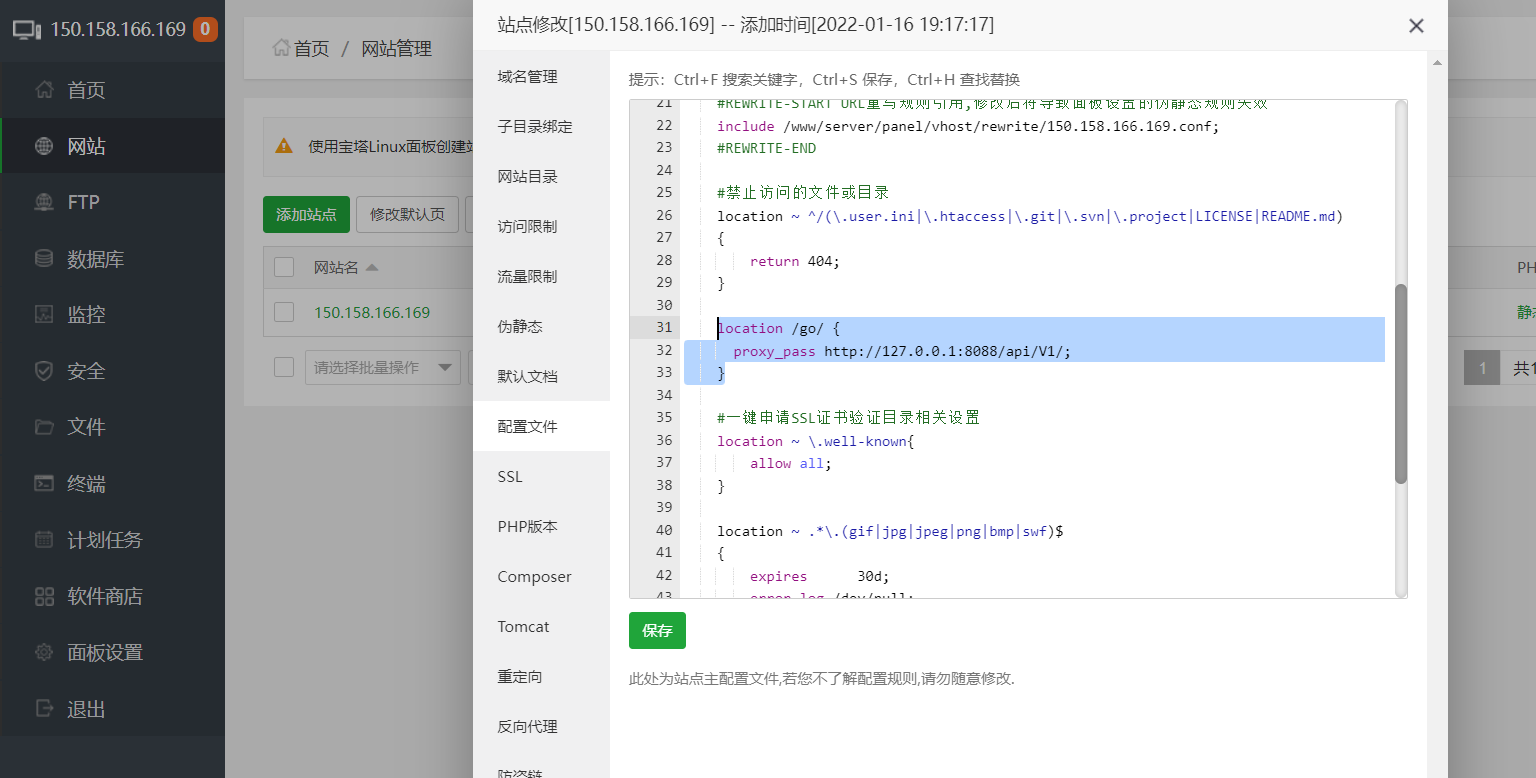Click page number 1 in pagination
Image resolution: width=1536 pixels, height=778 pixels.
[x=1482, y=368]
